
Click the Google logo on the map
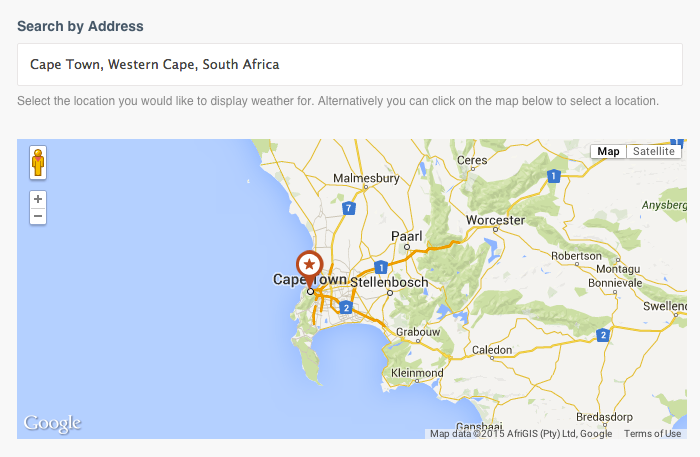(52, 424)
